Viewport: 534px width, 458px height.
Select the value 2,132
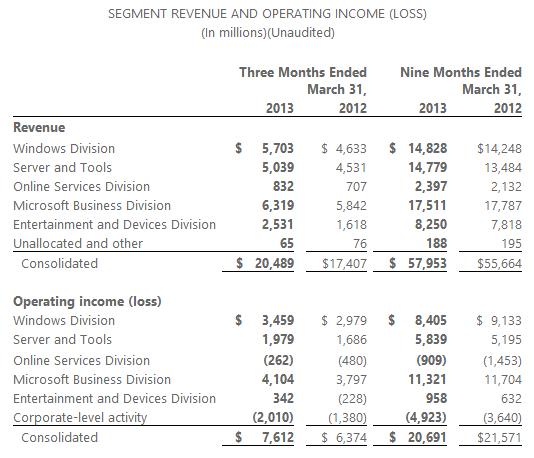coord(506,187)
